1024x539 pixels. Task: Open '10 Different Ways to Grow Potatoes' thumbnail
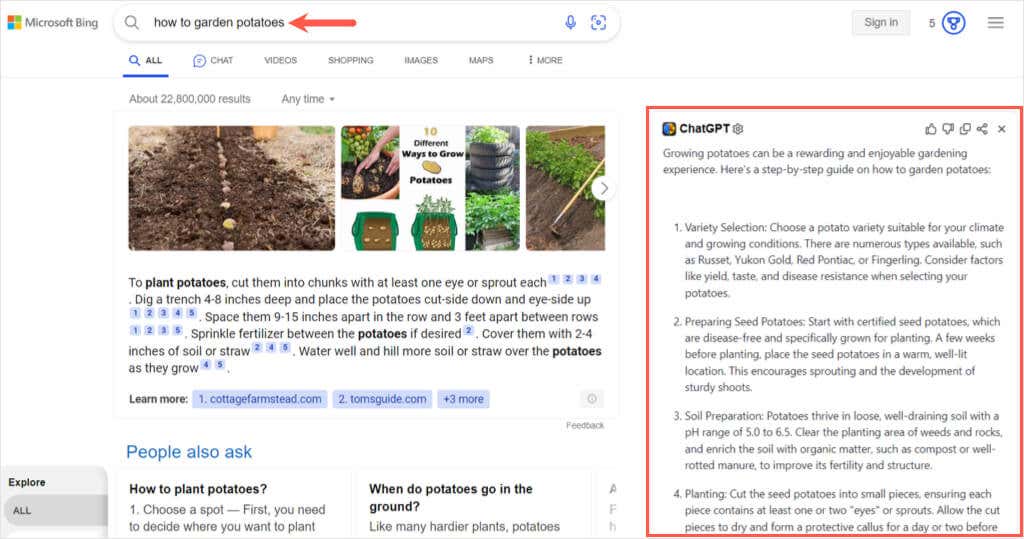(430, 187)
